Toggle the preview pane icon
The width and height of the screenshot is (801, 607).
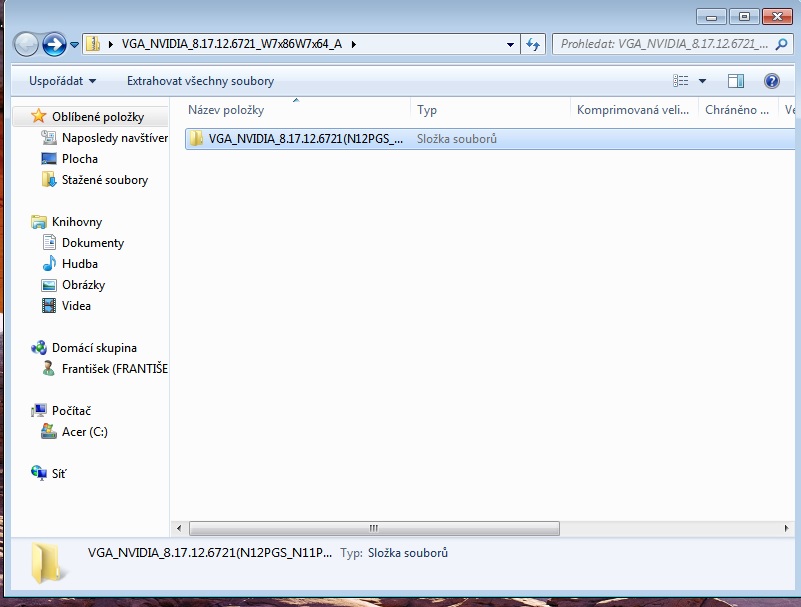click(x=736, y=81)
